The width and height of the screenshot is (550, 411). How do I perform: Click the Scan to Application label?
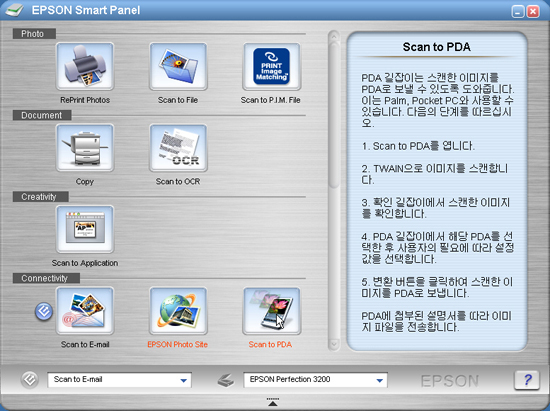point(85,263)
